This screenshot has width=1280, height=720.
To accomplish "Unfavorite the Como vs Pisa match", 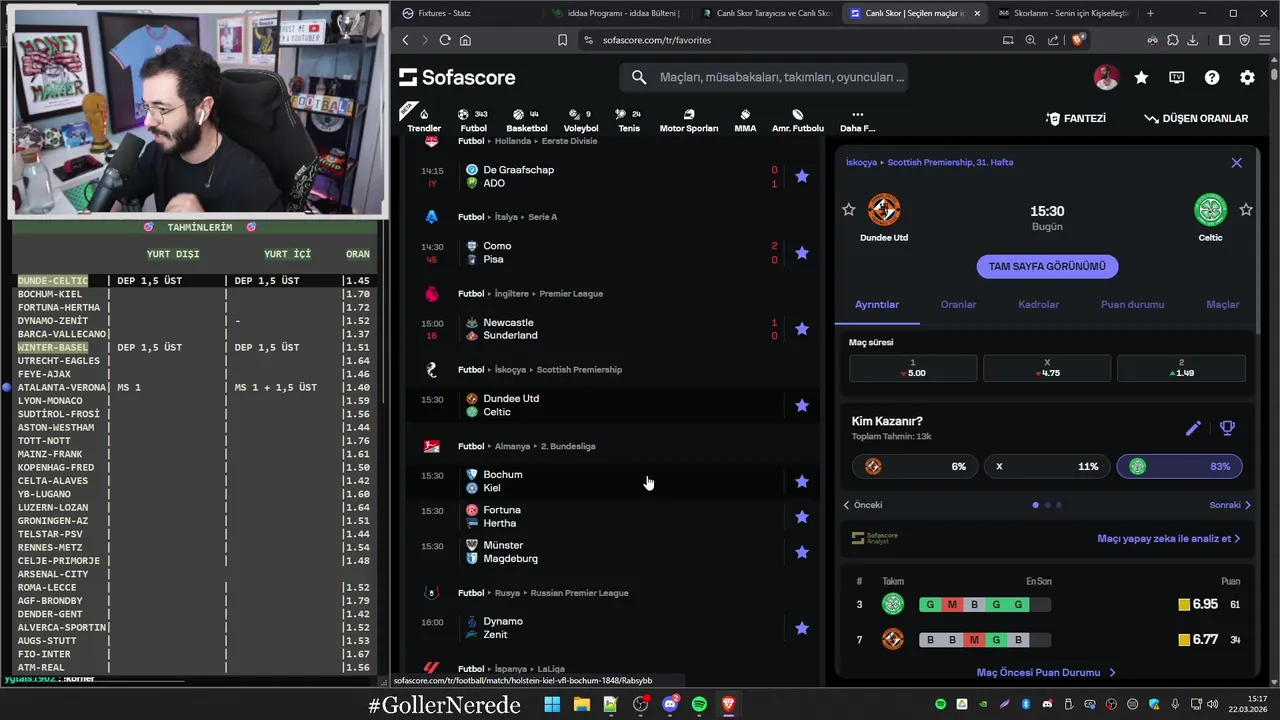I will coord(801,253).
